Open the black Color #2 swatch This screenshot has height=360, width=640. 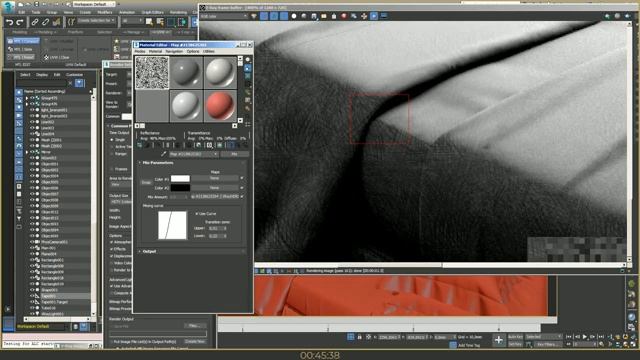coord(180,188)
